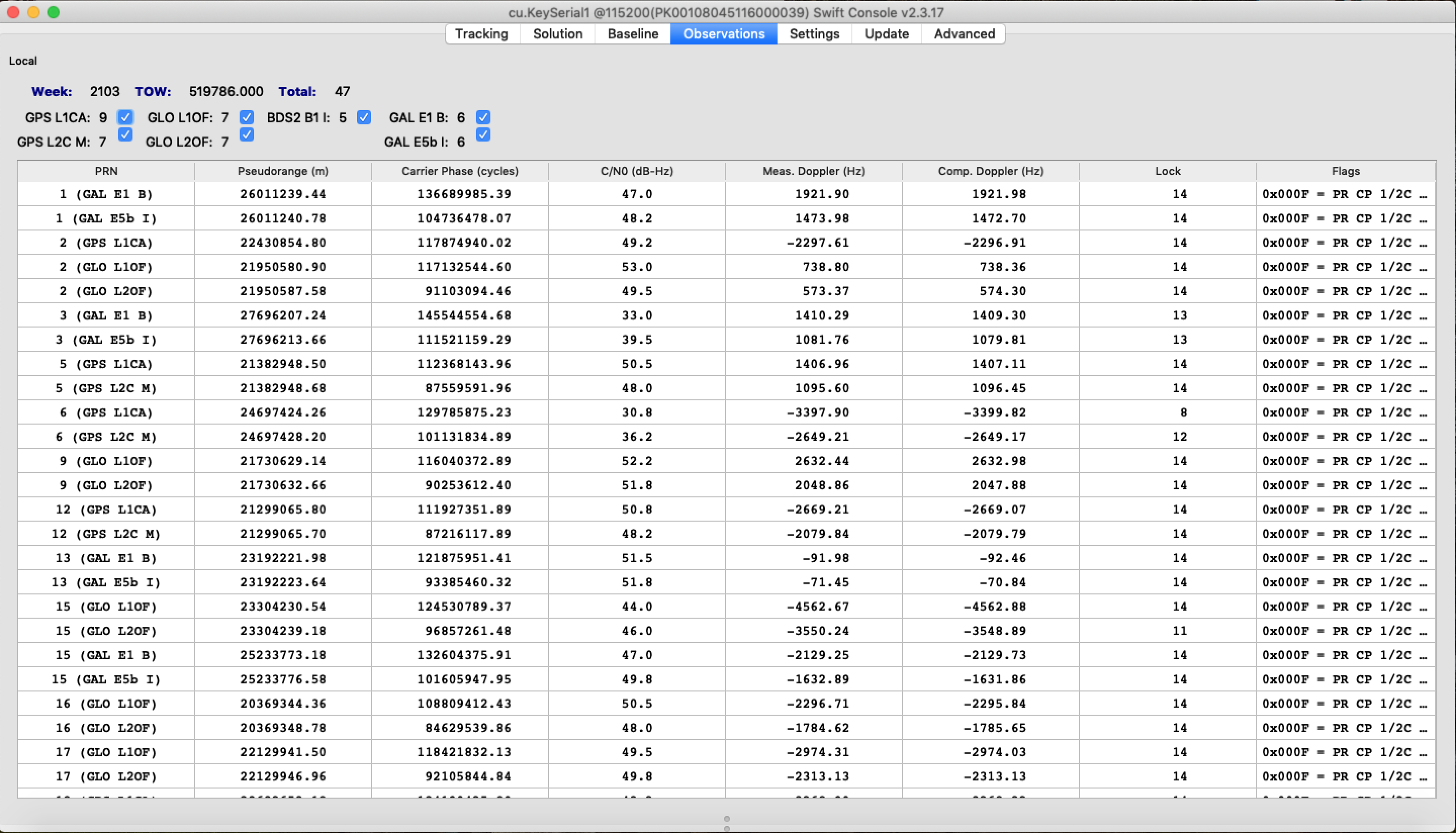The image size is (1456, 833).
Task: Open the Solution tab
Action: [x=557, y=34]
